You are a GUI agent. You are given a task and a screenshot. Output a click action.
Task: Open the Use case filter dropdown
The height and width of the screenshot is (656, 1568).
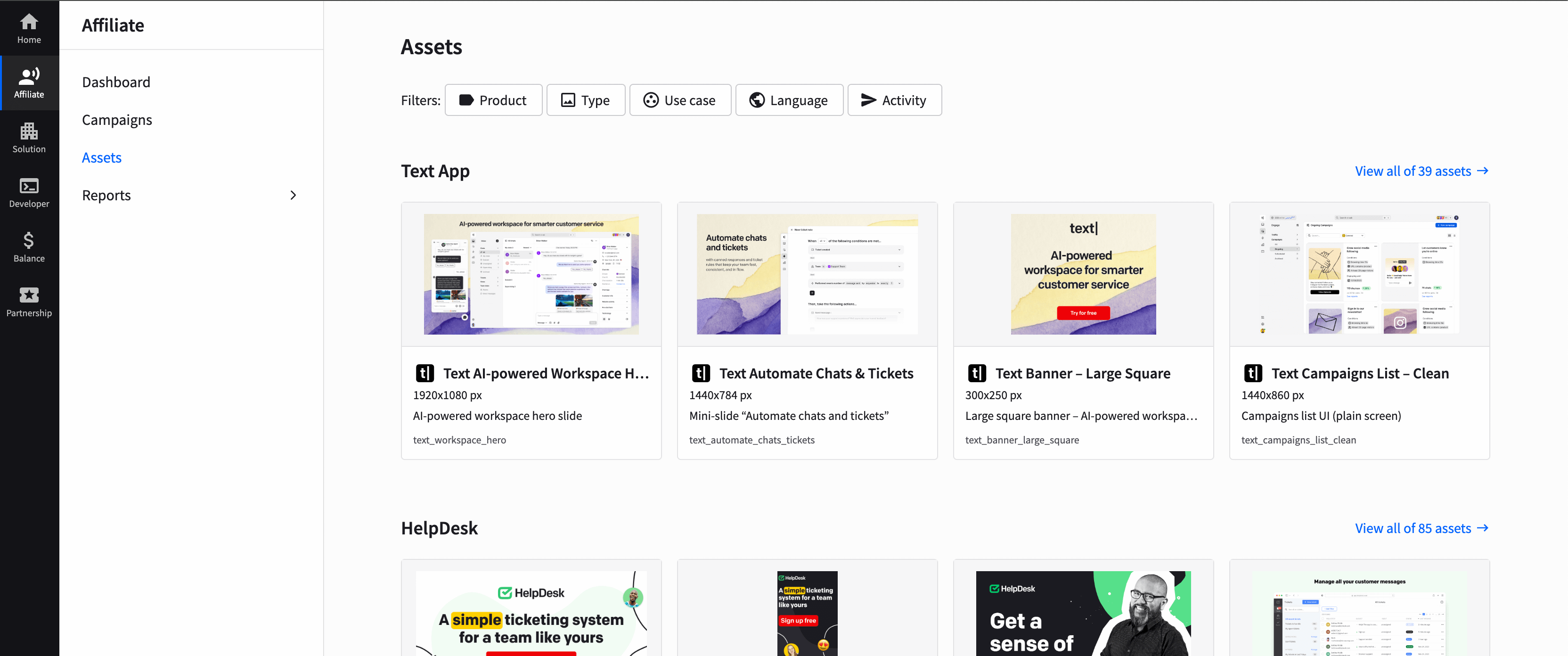click(x=680, y=100)
